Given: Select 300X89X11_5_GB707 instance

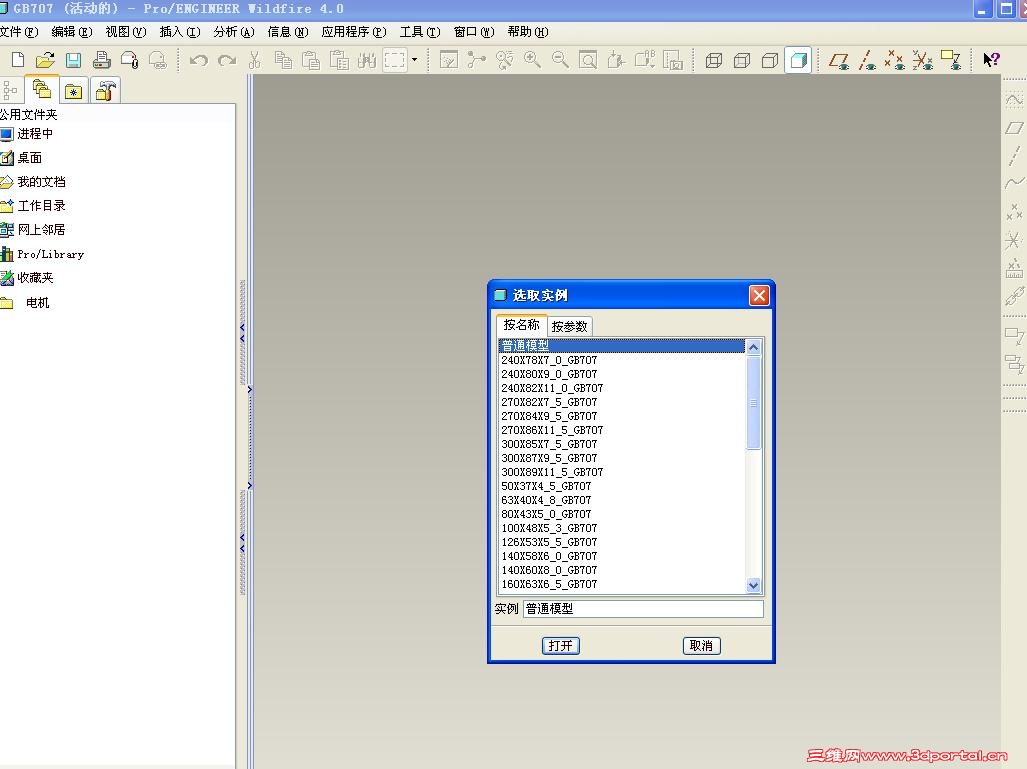Looking at the screenshot, I should [x=622, y=472].
